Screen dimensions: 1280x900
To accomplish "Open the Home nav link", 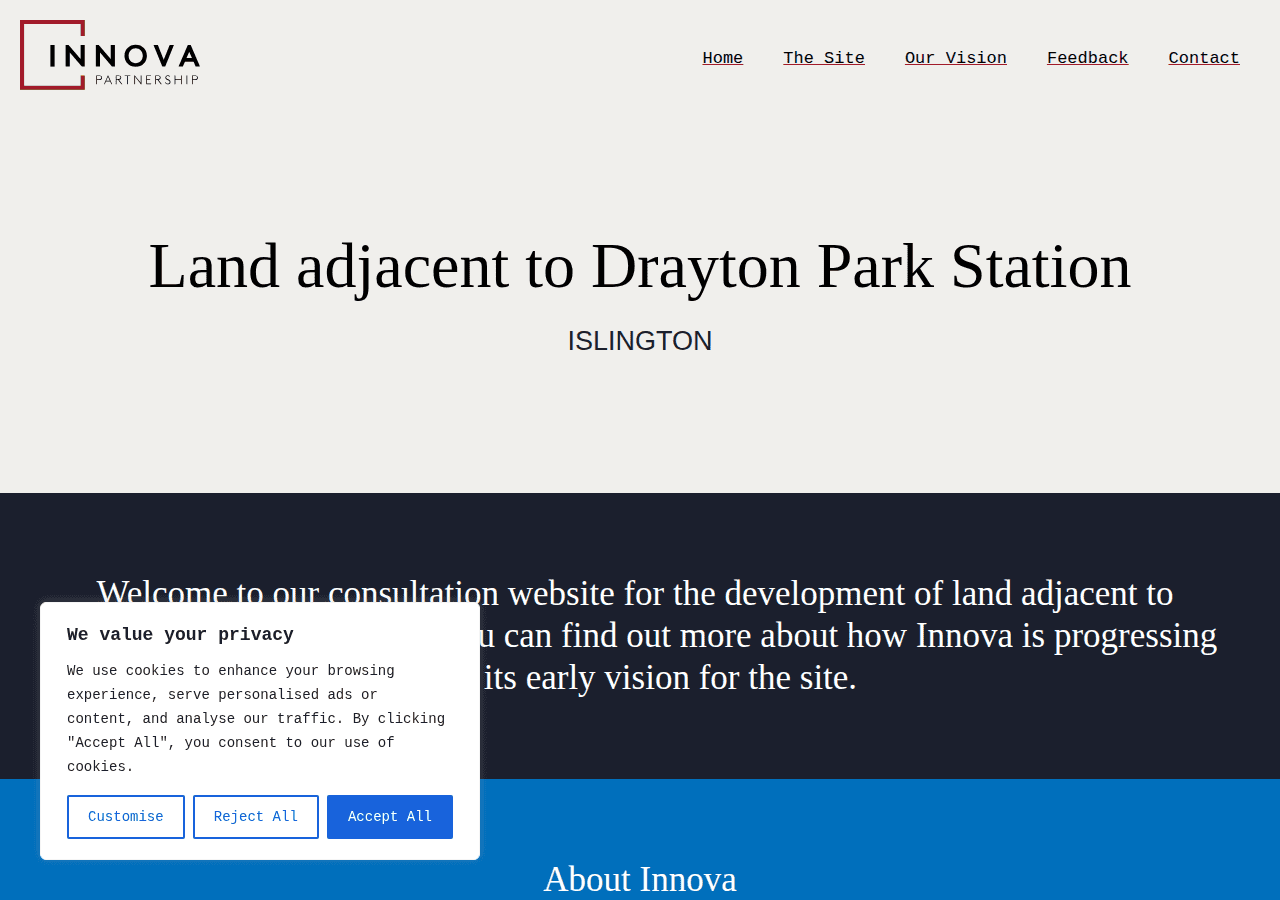I will [x=722, y=58].
